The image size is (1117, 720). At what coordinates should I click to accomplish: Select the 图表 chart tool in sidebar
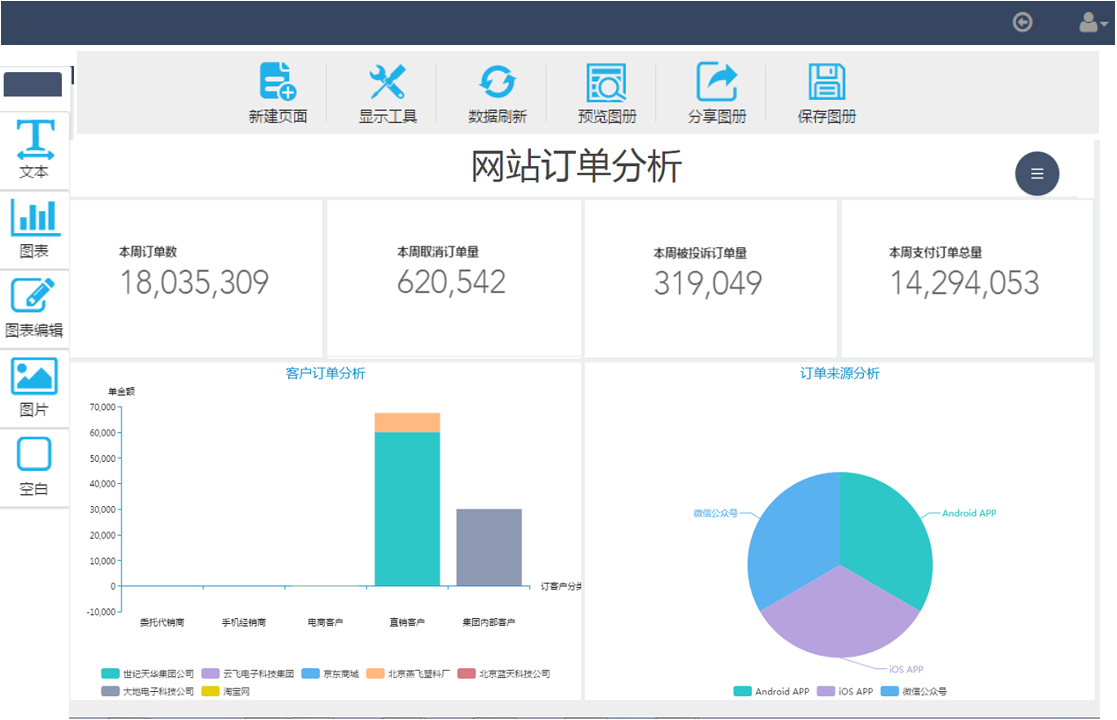coord(34,228)
